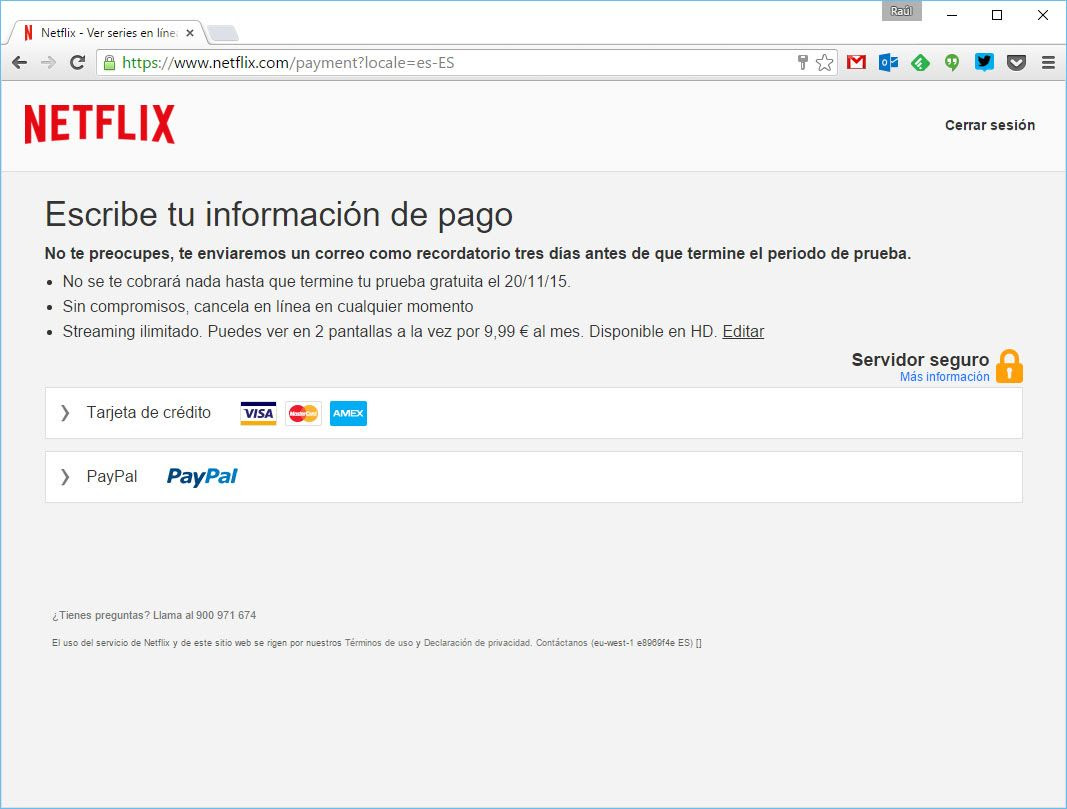Close the Chrome window
Image resolution: width=1067 pixels, height=809 pixels.
pos(1043,15)
